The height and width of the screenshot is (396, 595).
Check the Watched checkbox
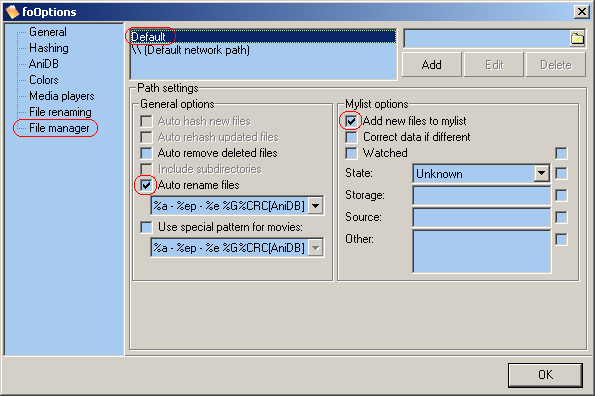(351, 153)
